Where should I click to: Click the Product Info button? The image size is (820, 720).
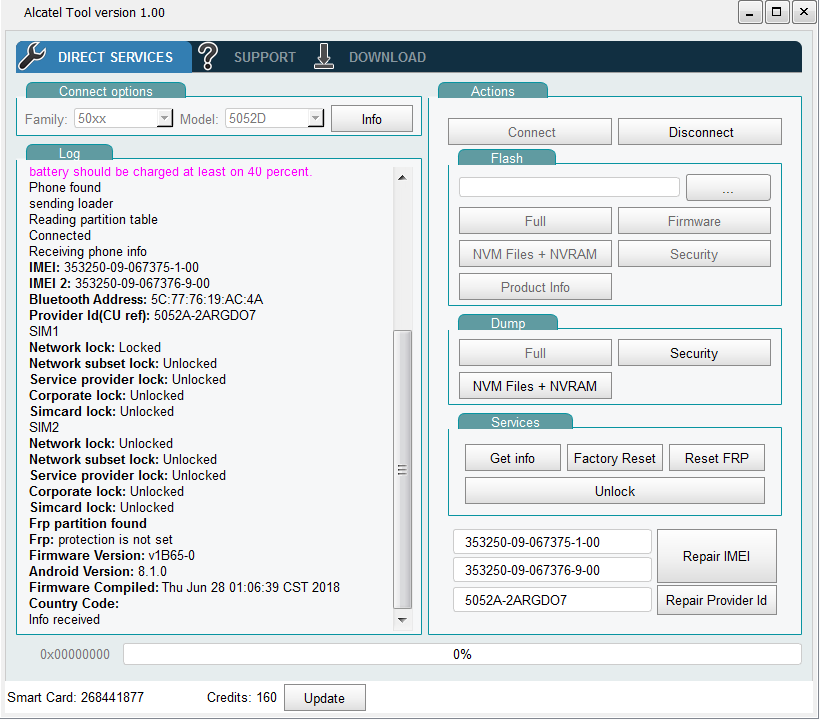pyautogui.click(x=535, y=287)
